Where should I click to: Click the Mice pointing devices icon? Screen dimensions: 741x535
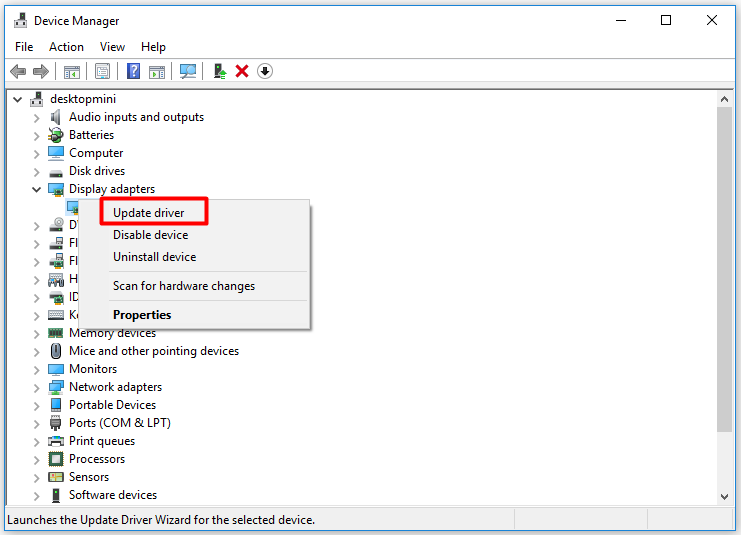click(x=56, y=351)
